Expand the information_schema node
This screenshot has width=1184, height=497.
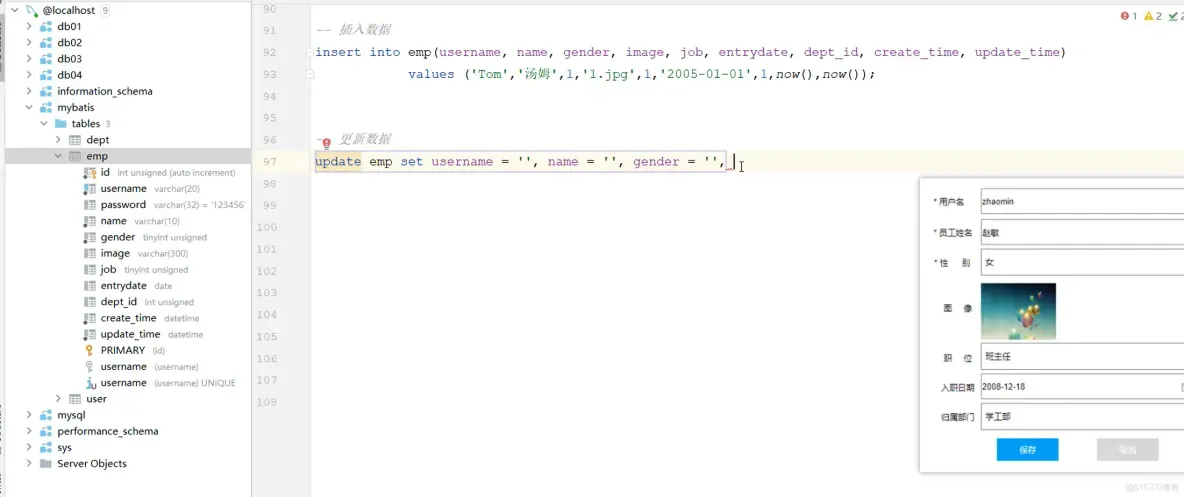point(29,91)
